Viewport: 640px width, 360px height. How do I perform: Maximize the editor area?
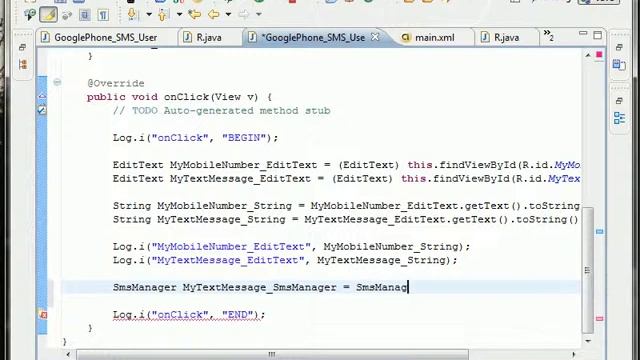click(x=598, y=35)
